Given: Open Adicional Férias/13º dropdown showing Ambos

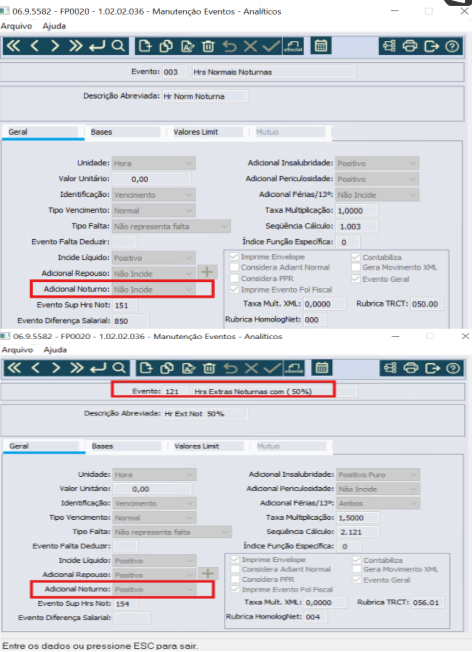Looking at the screenshot, I should coord(378,503).
